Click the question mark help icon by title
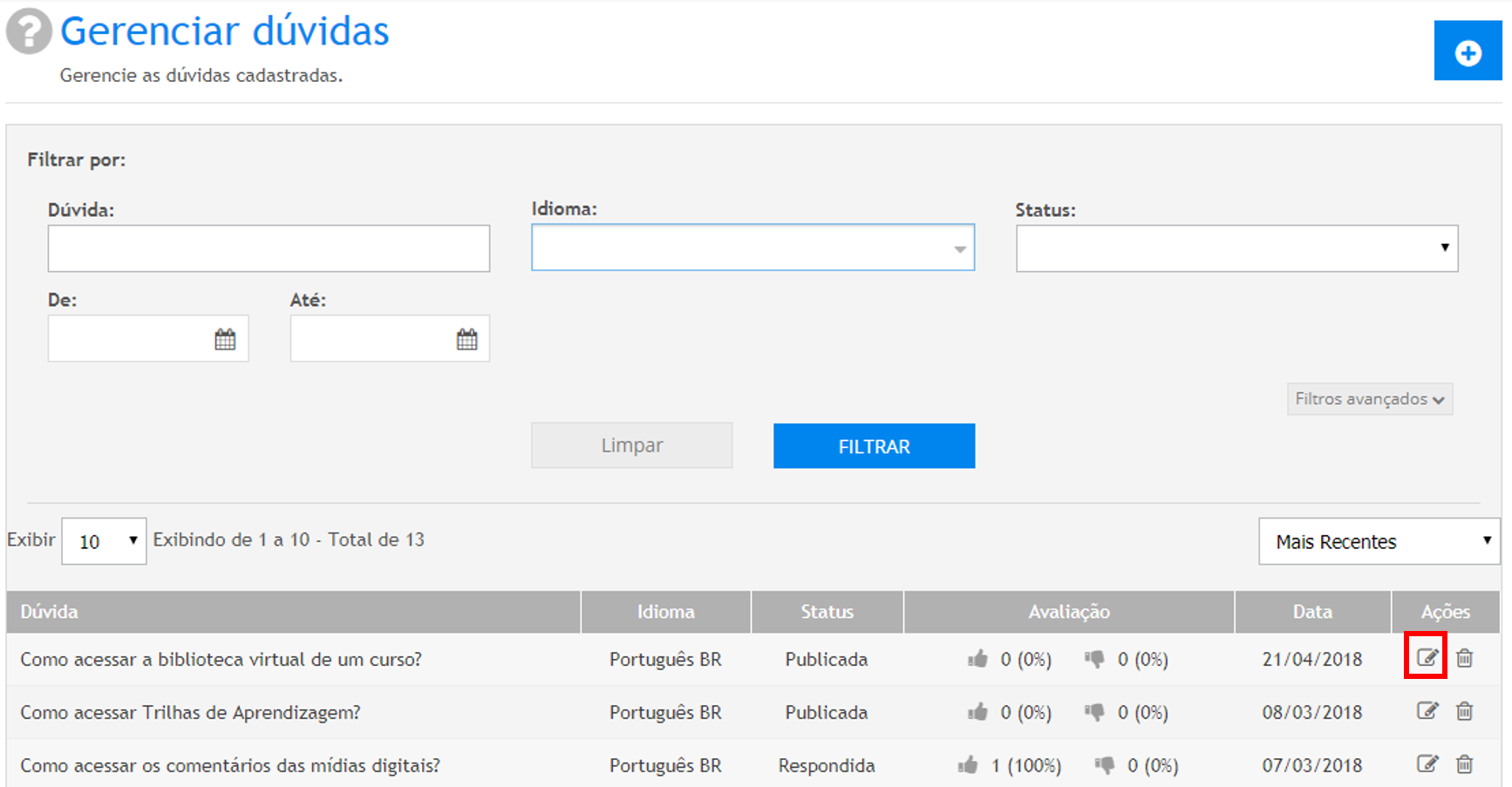Viewport: 1512px width, 787px height. click(x=29, y=31)
